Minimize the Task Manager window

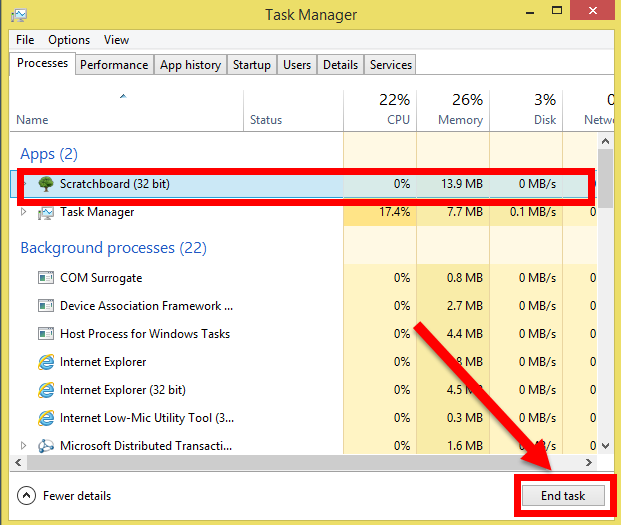click(x=530, y=12)
